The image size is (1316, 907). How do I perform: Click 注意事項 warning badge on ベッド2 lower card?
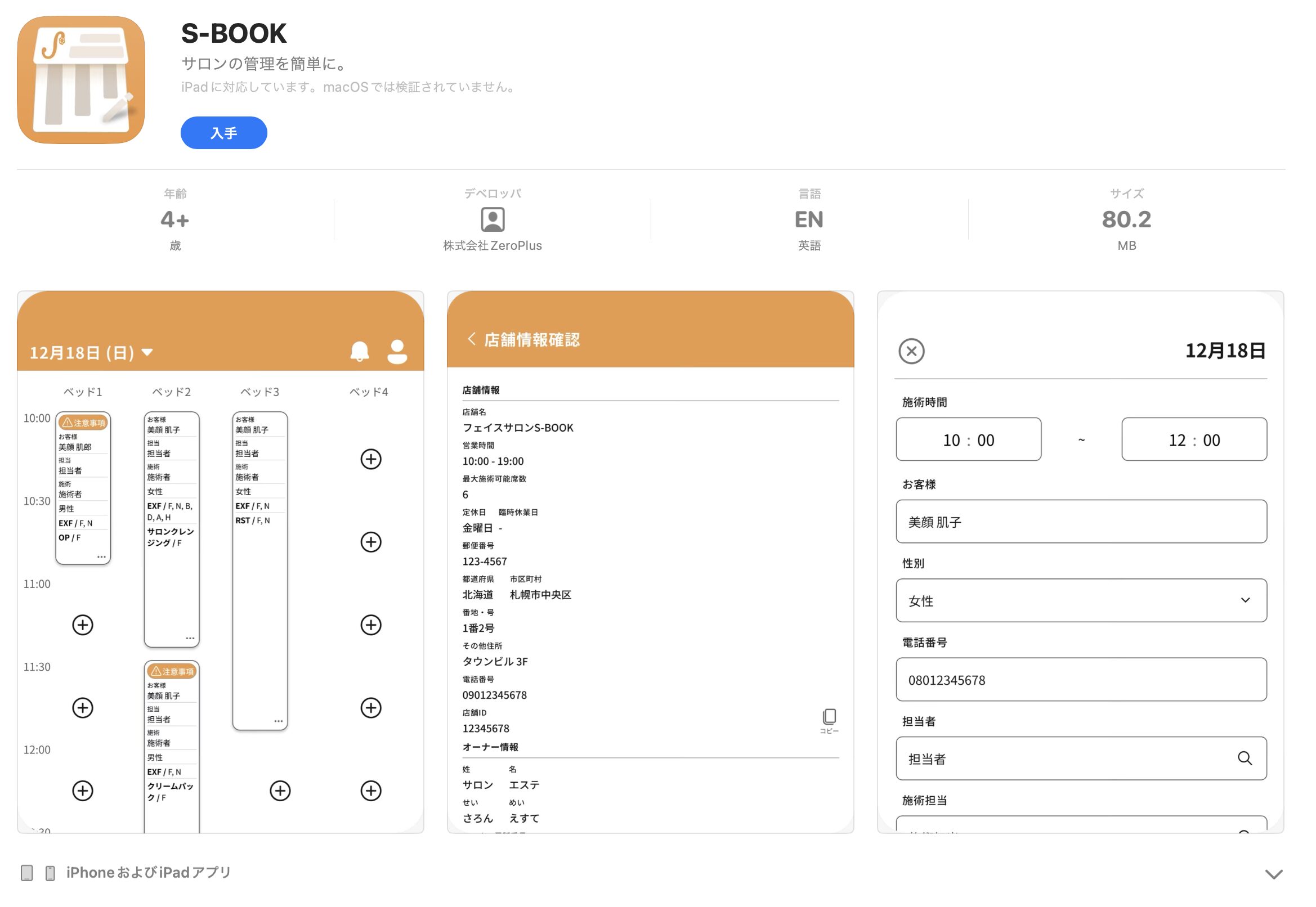172,672
